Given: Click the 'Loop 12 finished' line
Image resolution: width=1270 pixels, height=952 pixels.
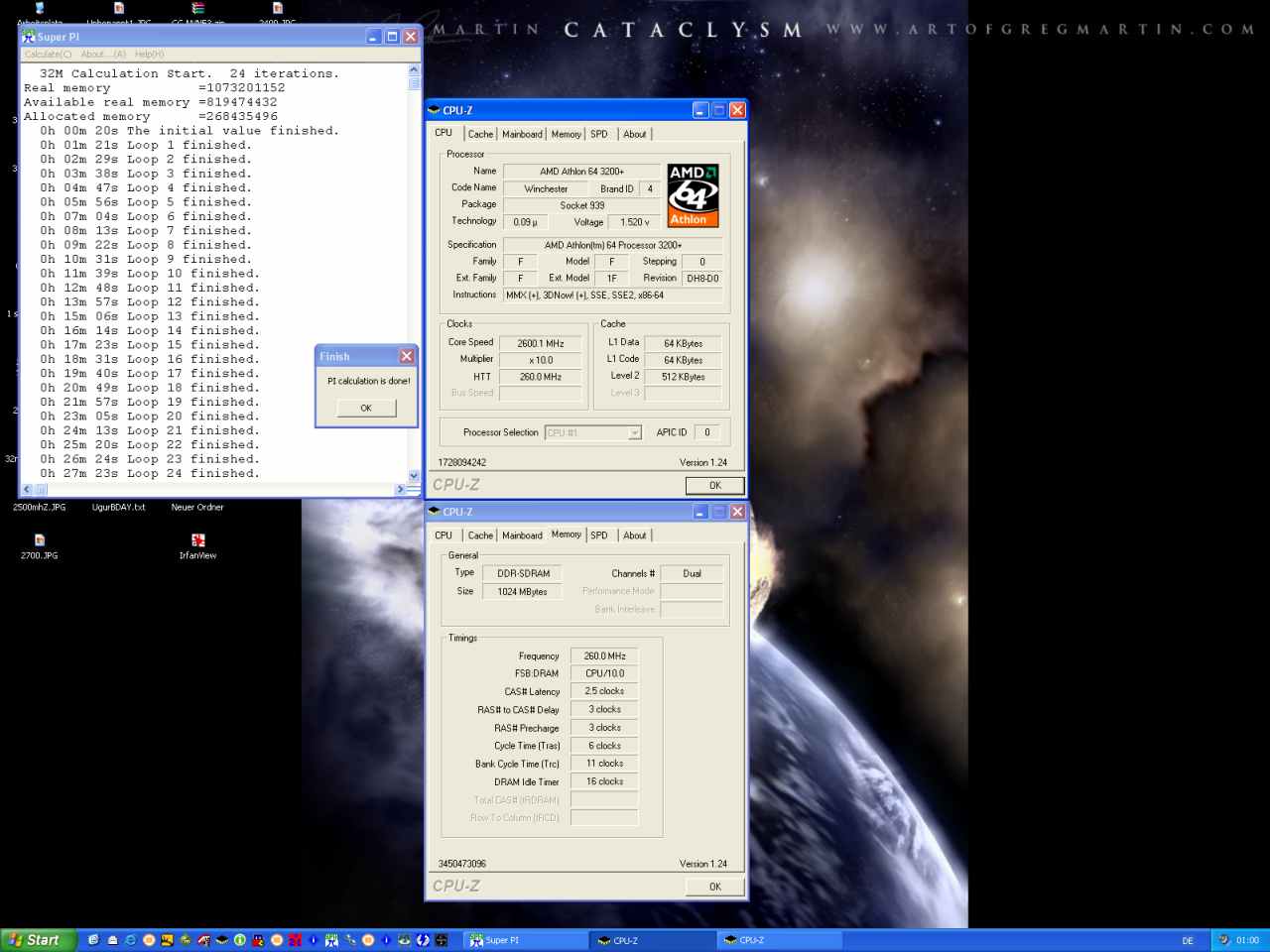Looking at the screenshot, I should click(x=149, y=301).
